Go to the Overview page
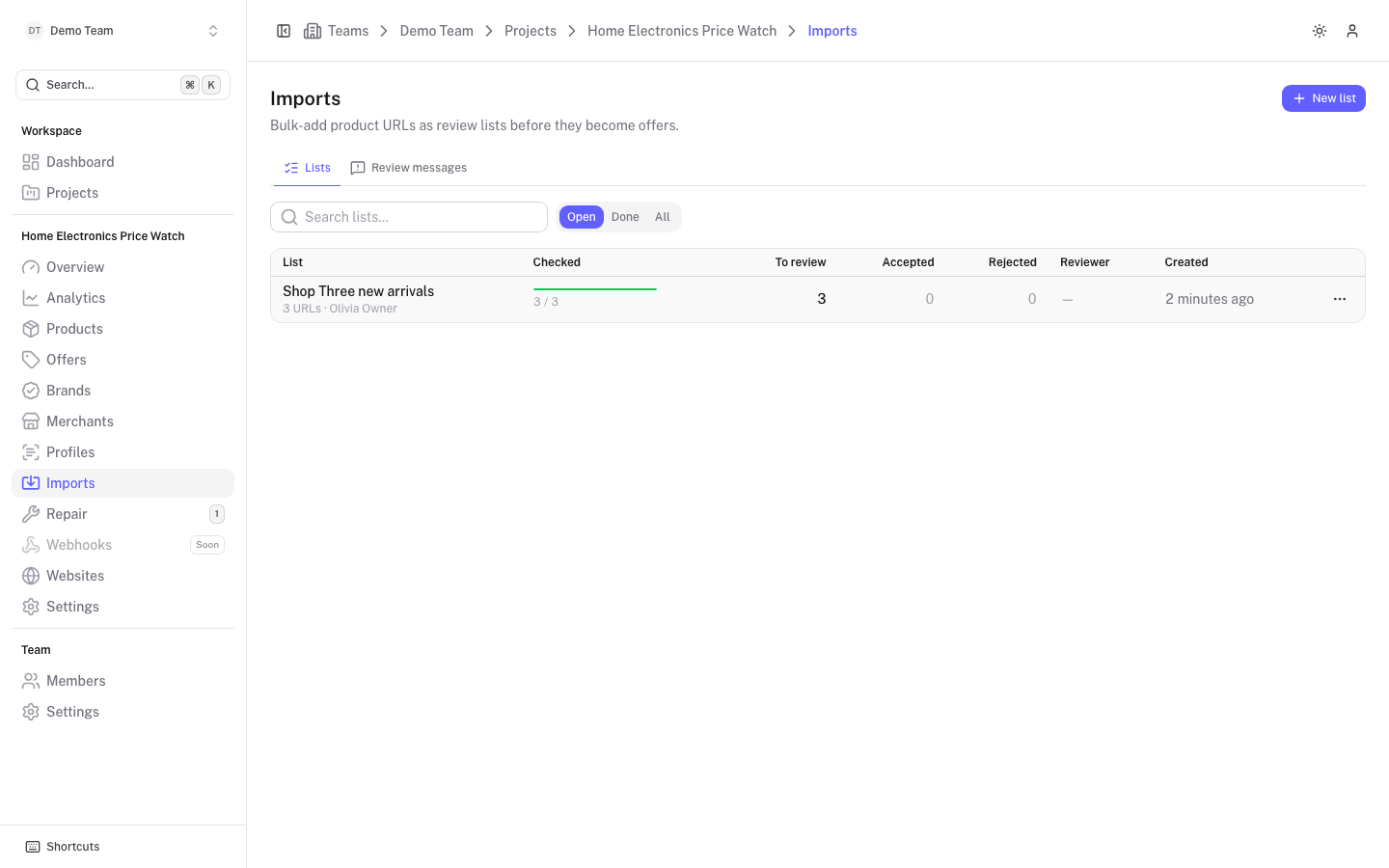This screenshot has height=868, width=1389. click(123, 267)
